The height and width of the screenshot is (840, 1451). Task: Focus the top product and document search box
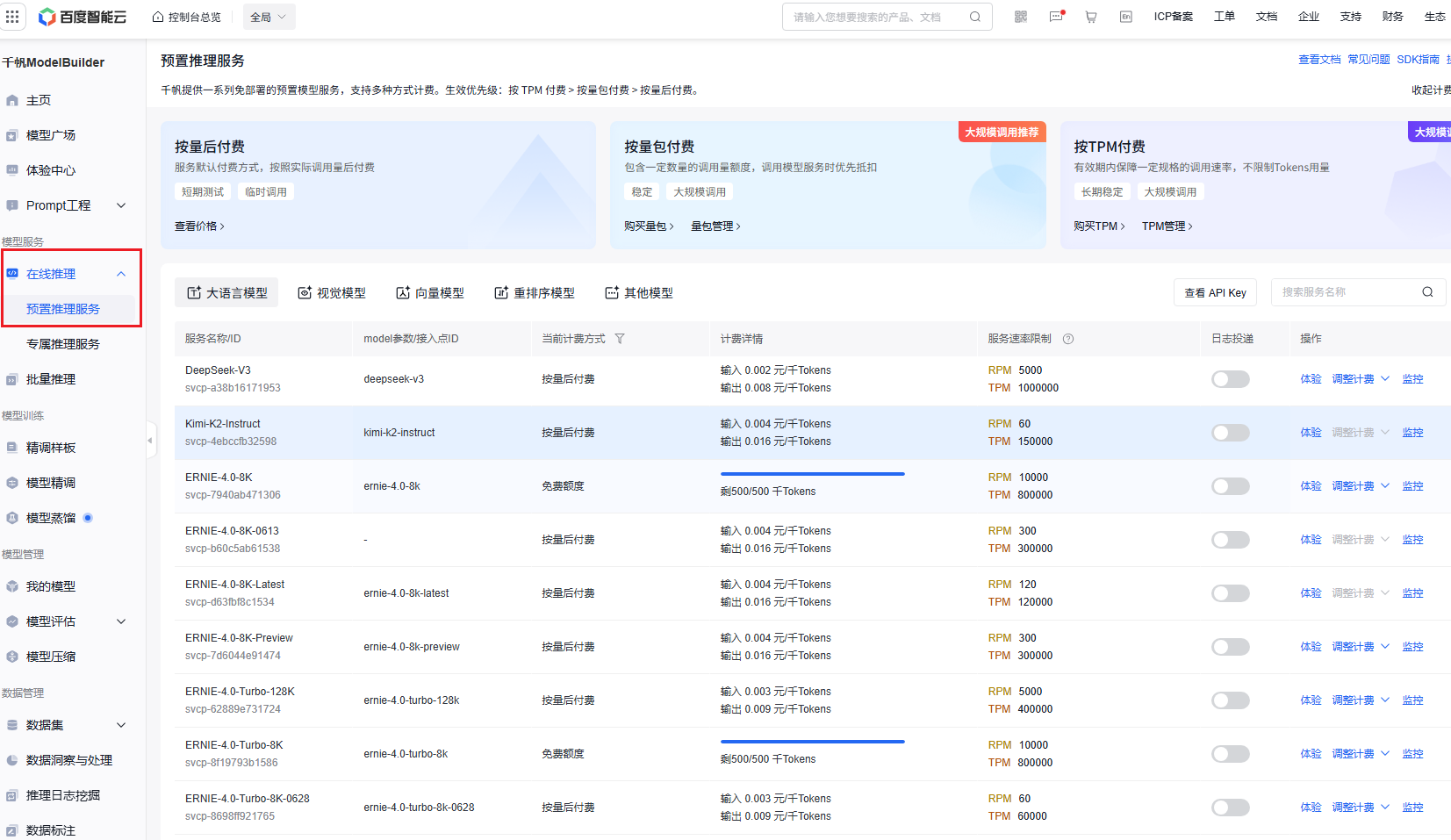(x=887, y=17)
